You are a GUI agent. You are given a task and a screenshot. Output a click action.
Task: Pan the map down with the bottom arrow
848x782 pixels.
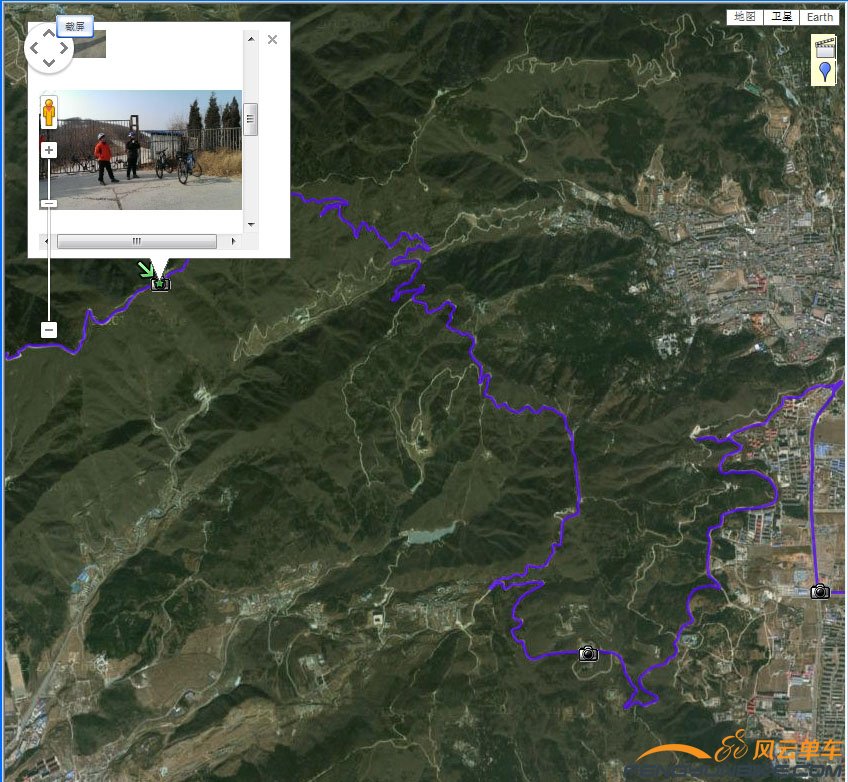[49, 64]
